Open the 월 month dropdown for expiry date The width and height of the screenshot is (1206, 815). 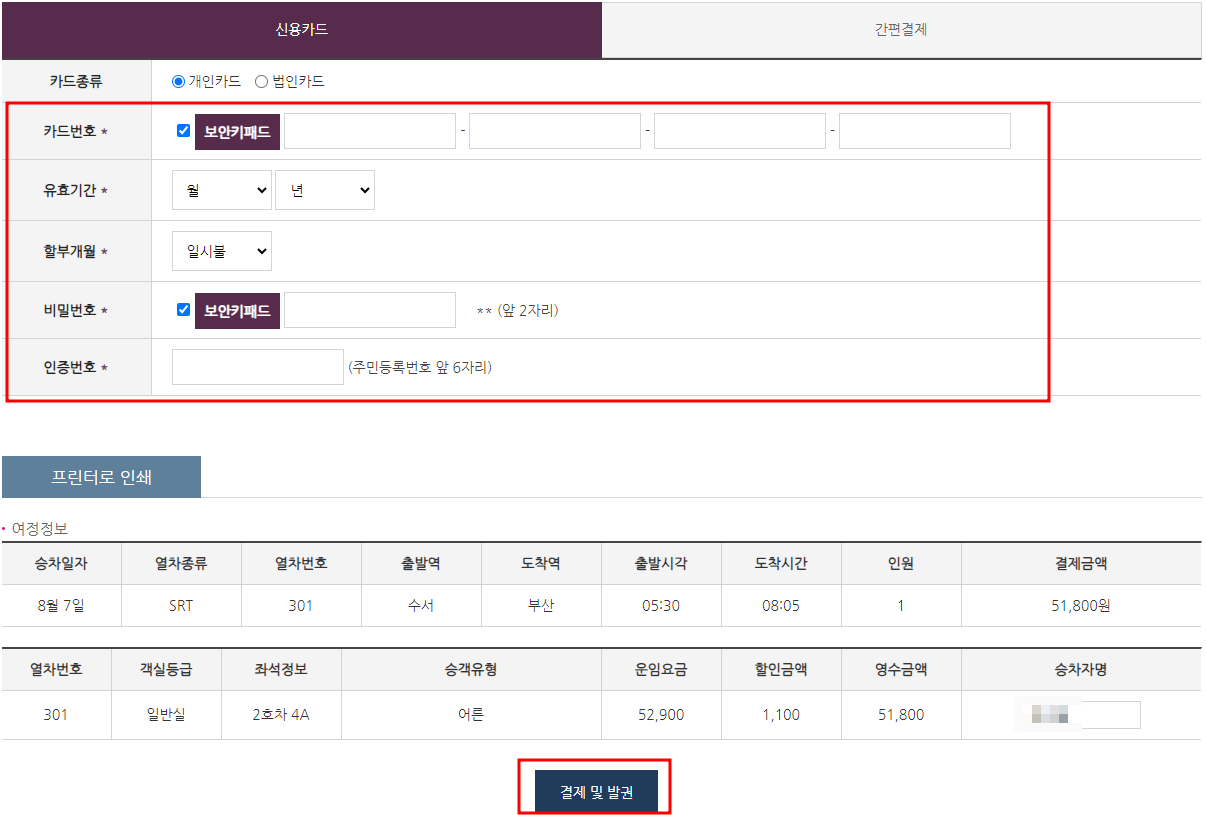(x=221, y=189)
